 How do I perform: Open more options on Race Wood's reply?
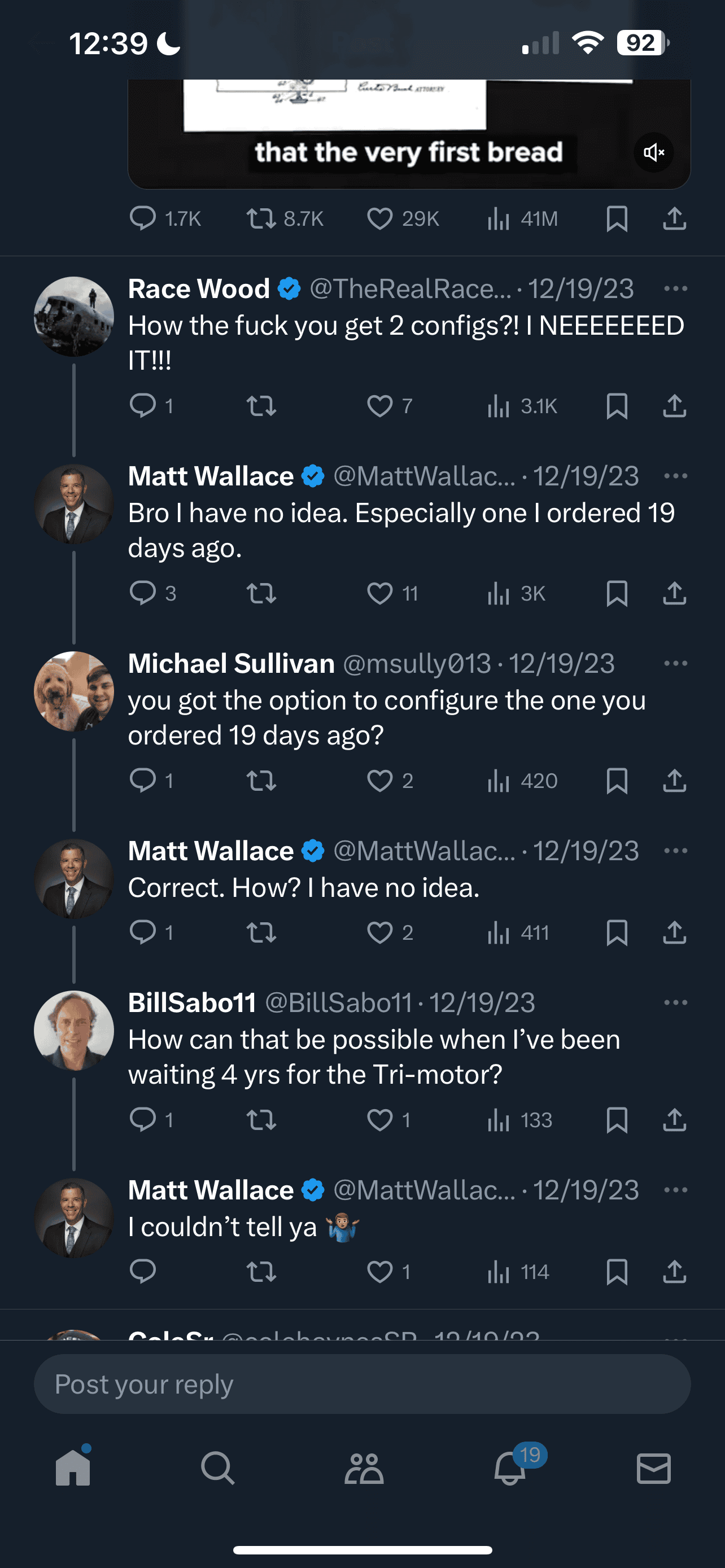[x=676, y=288]
